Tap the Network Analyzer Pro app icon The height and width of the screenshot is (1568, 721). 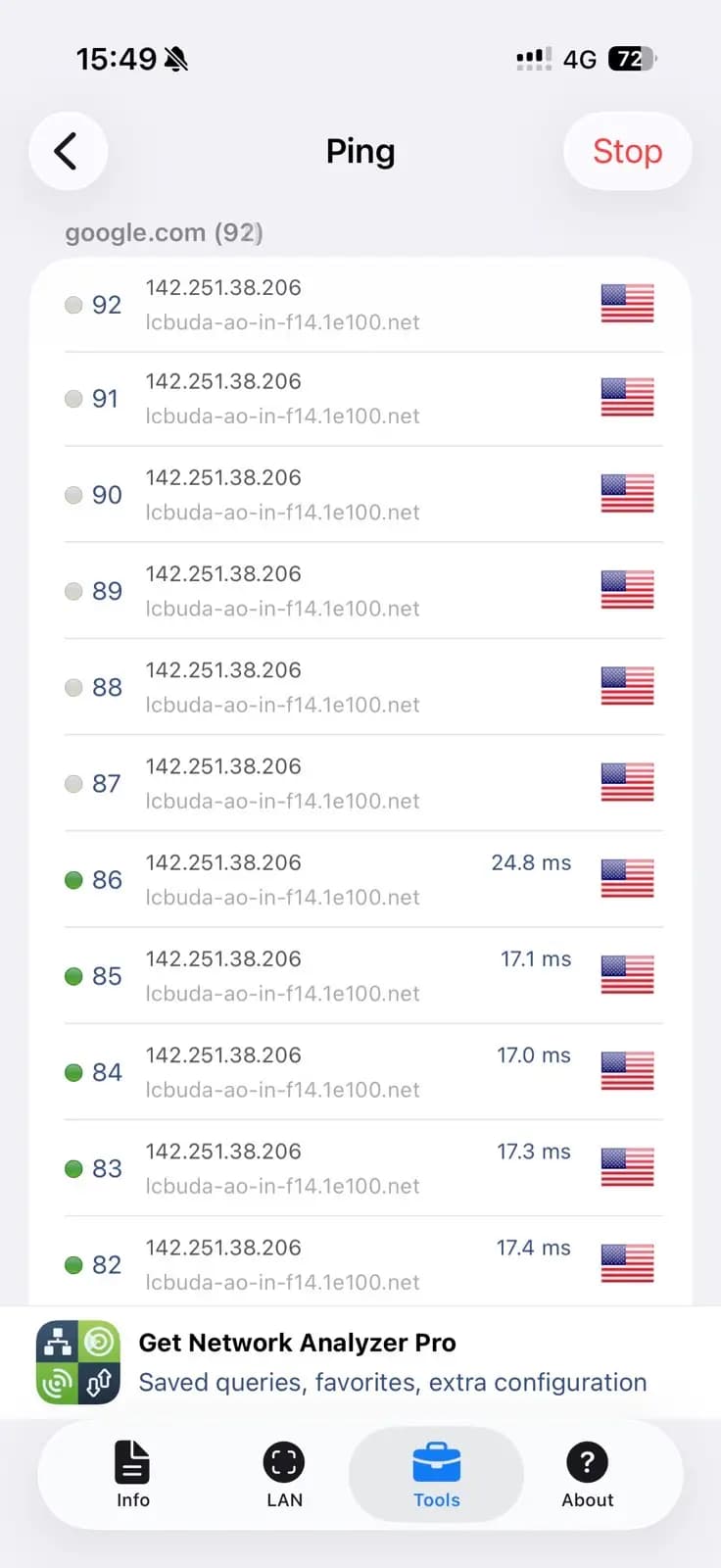coord(78,1362)
